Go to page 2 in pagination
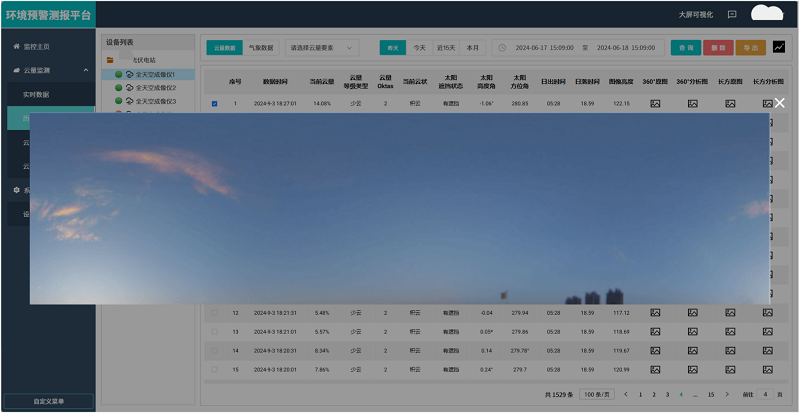Screen dimensions: 800x413 pyautogui.click(x=654, y=395)
